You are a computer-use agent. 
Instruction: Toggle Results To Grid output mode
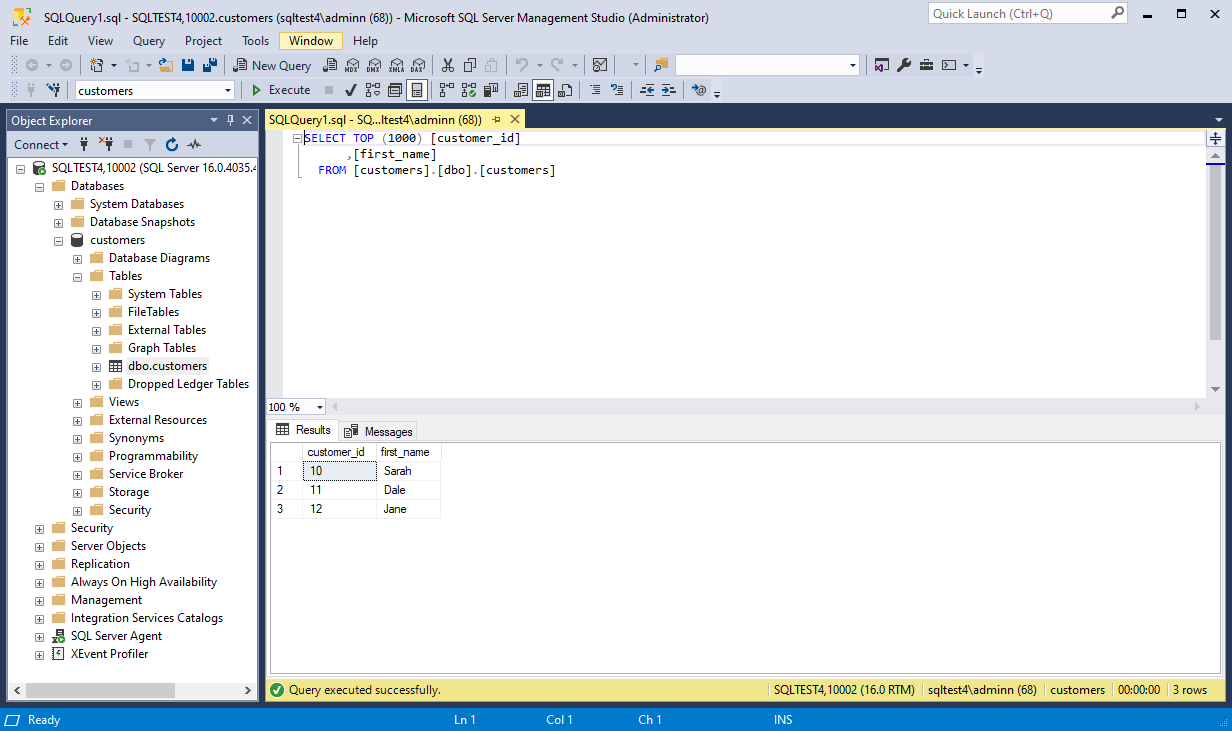[543, 90]
